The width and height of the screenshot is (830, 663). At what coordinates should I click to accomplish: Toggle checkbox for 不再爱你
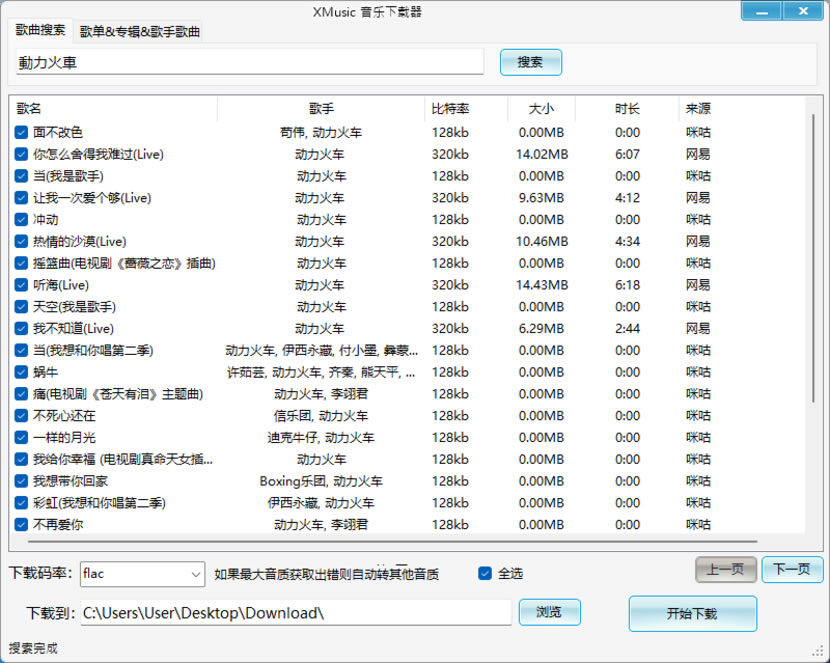click(x=21, y=524)
